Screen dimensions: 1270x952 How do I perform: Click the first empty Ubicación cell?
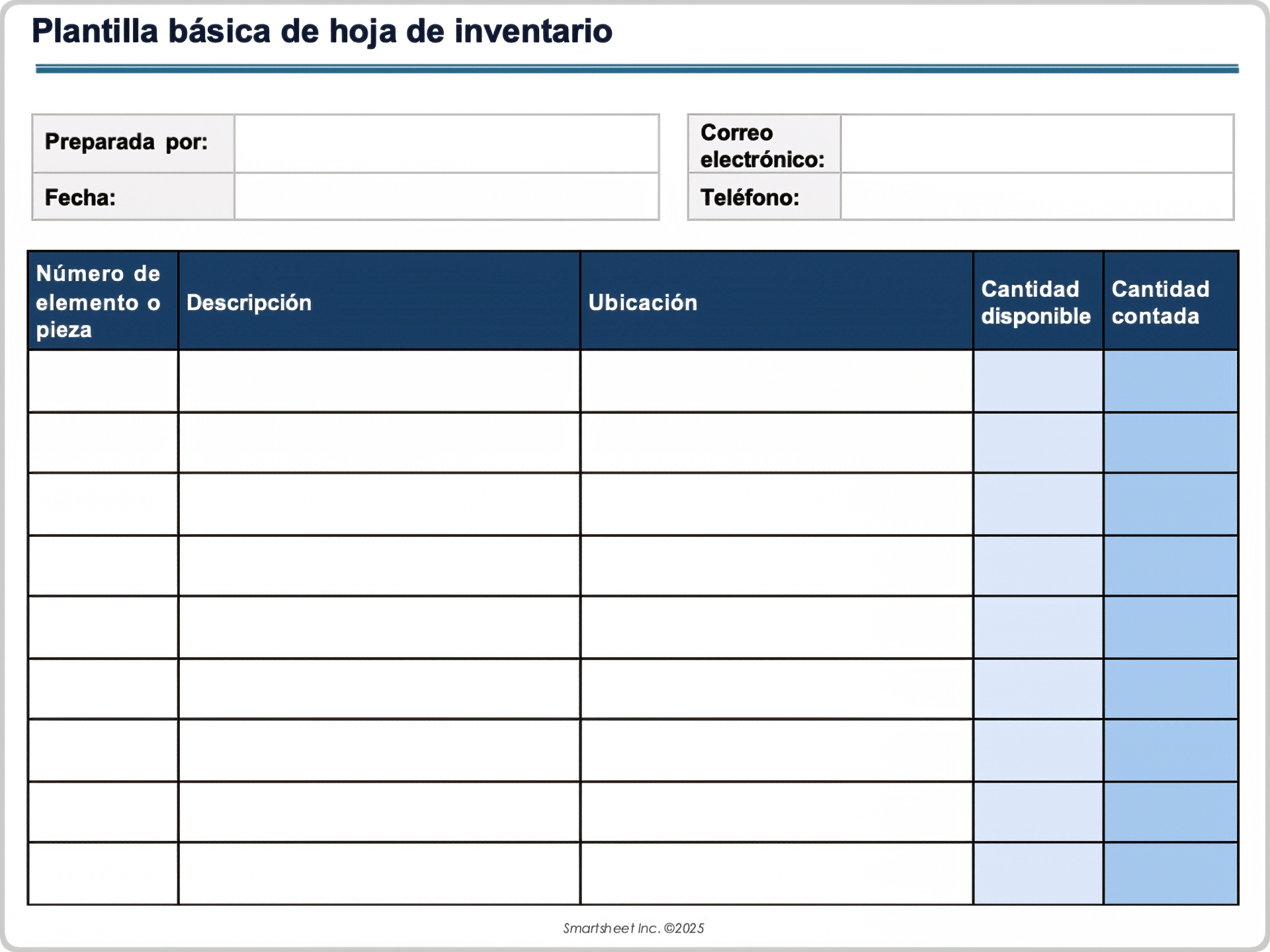774,382
